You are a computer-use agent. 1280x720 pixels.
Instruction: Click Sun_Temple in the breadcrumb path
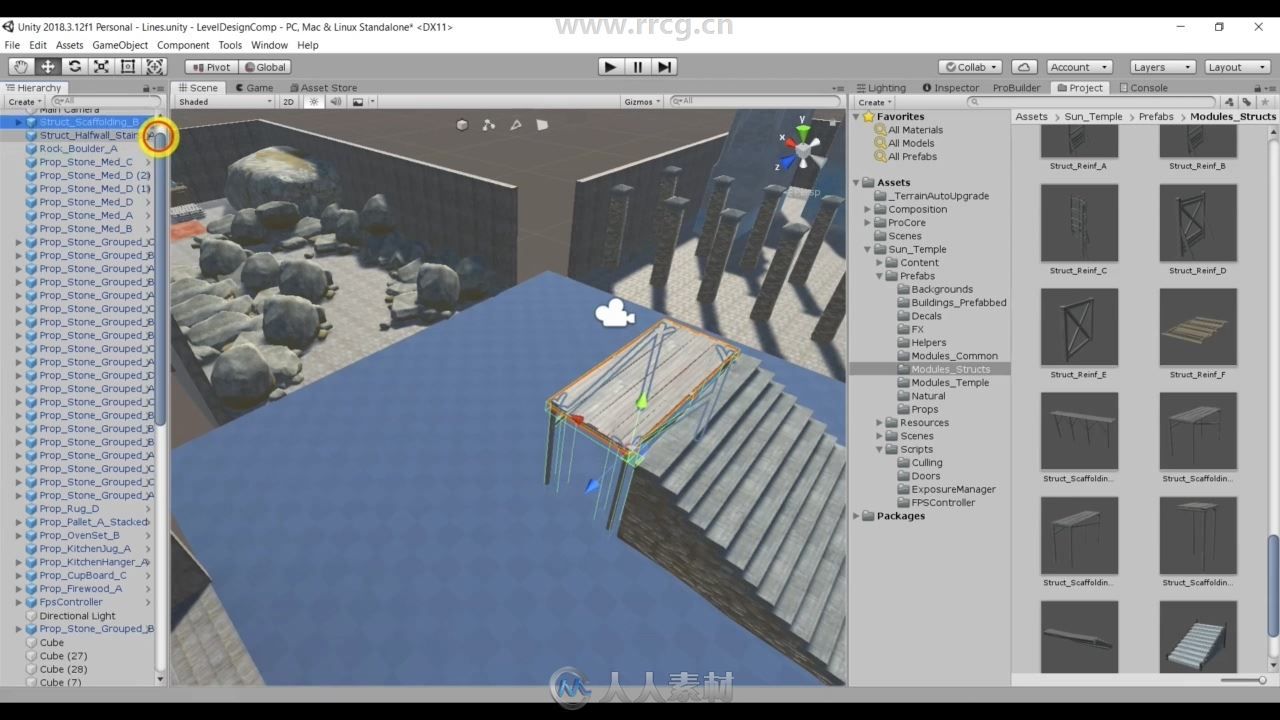click(1093, 117)
